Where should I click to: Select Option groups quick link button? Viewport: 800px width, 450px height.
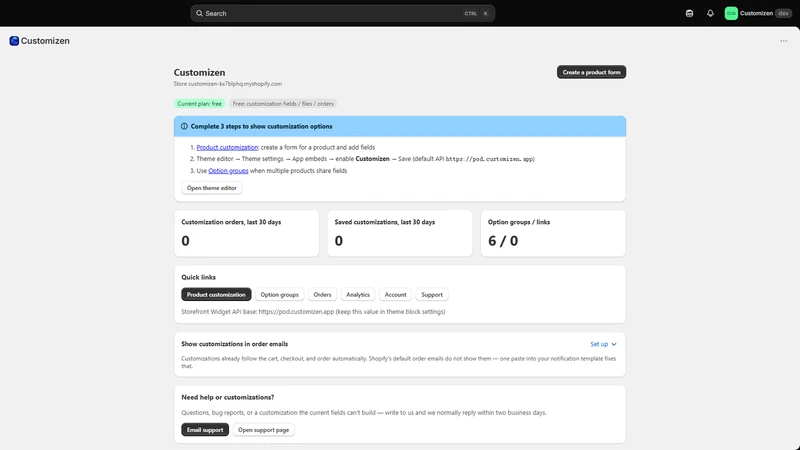pyautogui.click(x=280, y=294)
